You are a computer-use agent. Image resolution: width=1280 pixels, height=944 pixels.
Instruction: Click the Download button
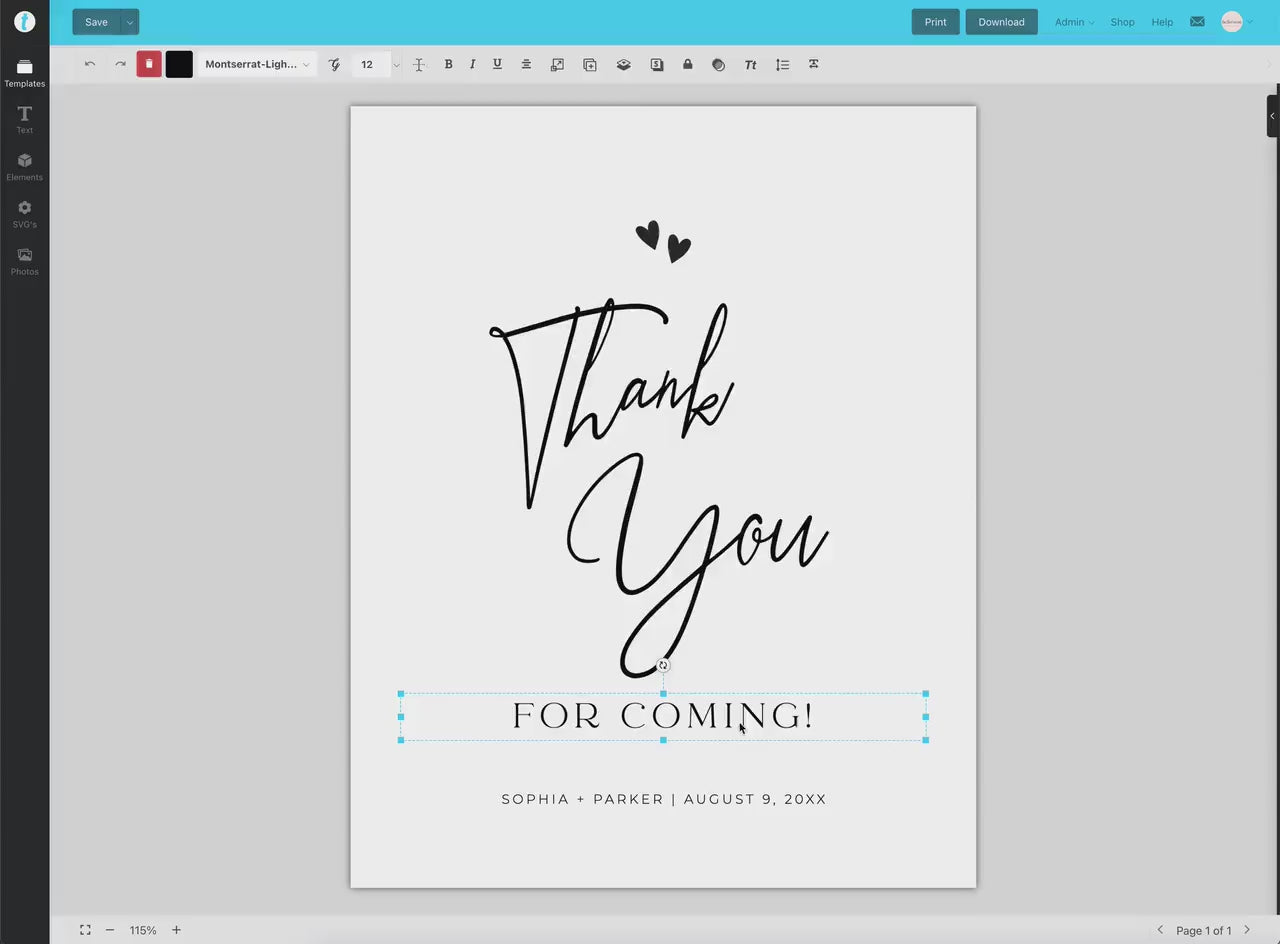point(1001,22)
